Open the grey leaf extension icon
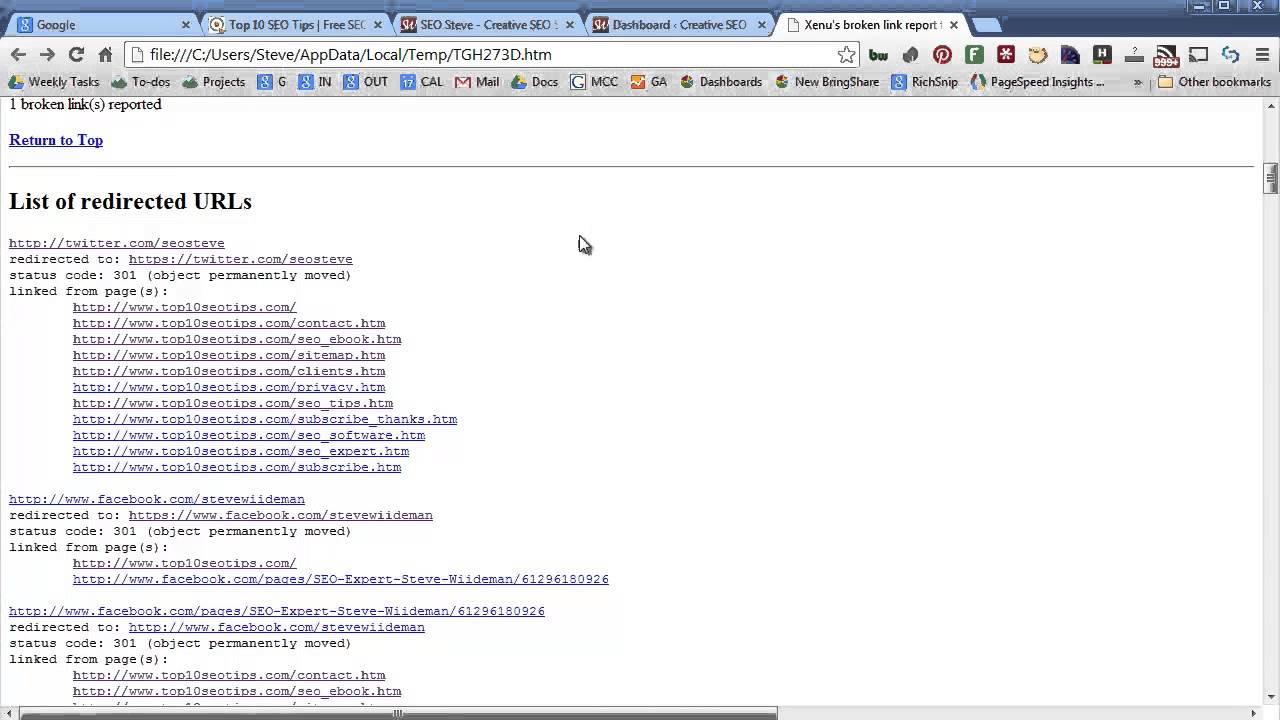The height and width of the screenshot is (720, 1280). tap(910, 55)
